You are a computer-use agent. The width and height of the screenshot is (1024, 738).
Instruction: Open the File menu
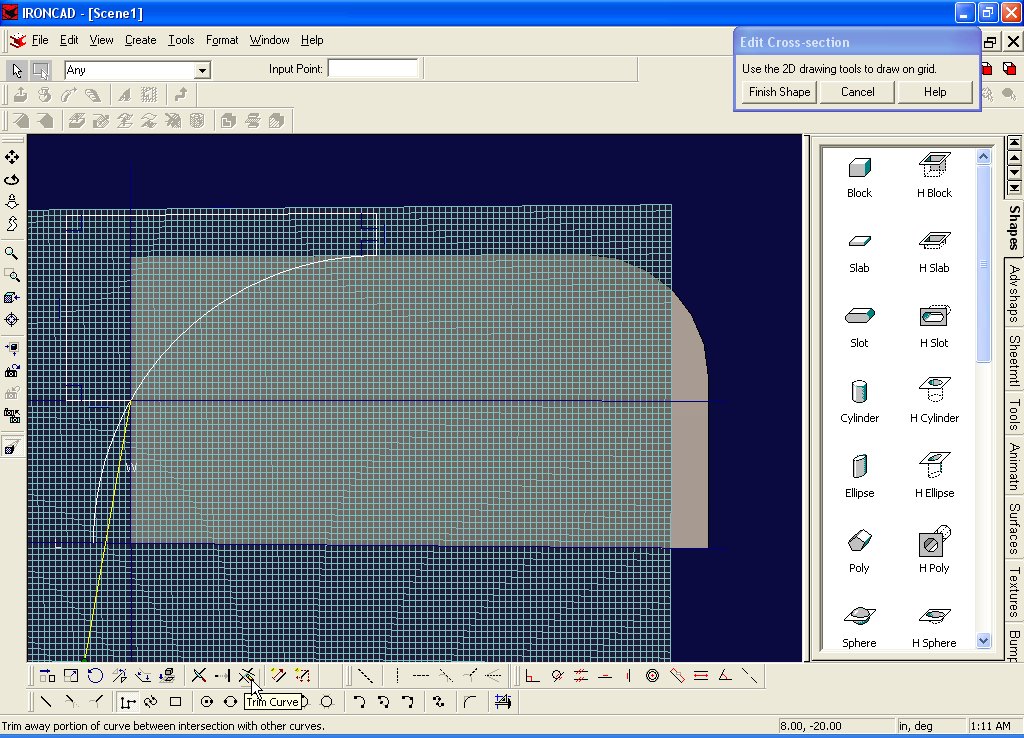[40, 40]
